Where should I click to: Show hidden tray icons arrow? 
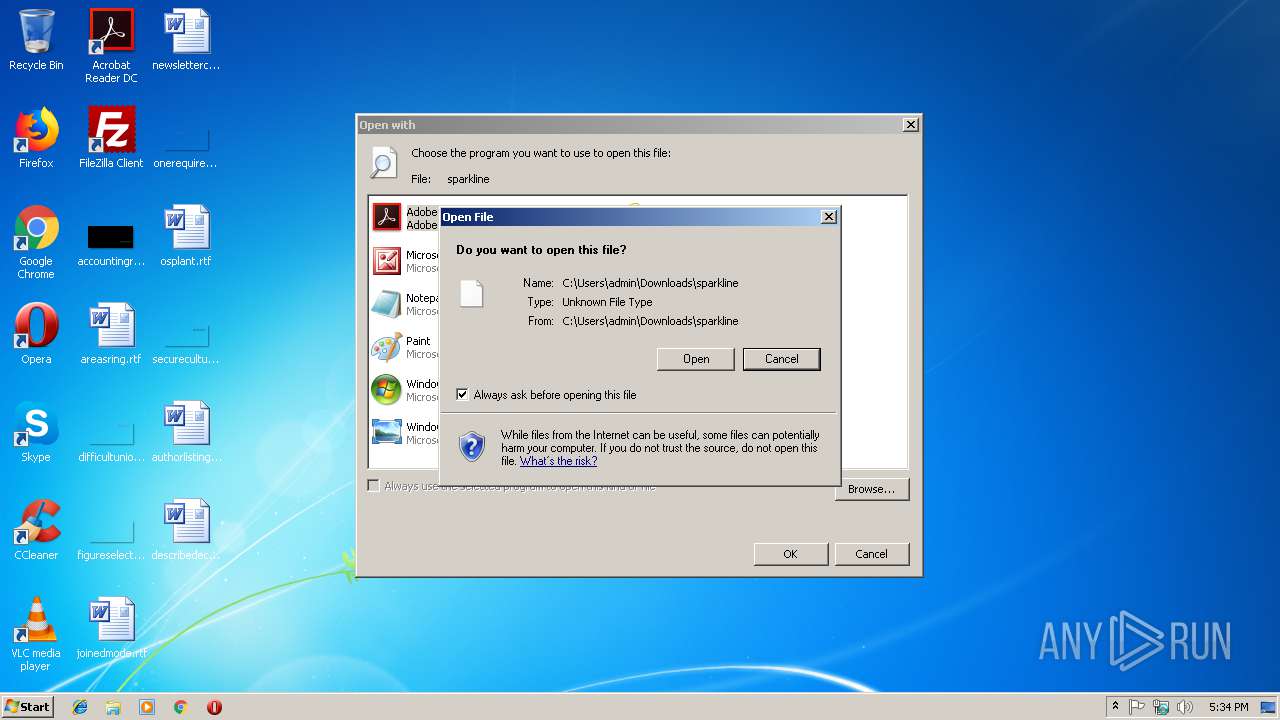coord(1116,707)
